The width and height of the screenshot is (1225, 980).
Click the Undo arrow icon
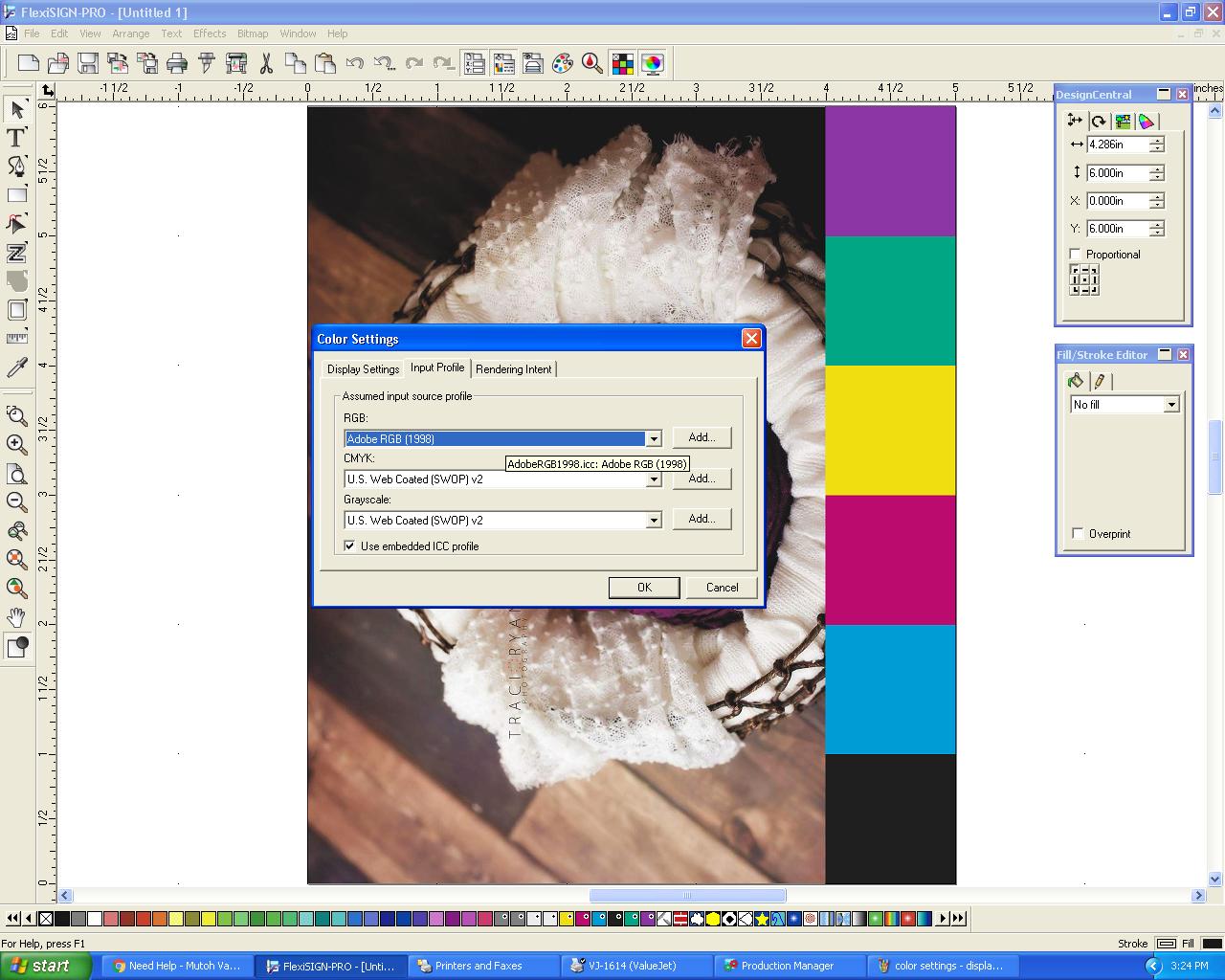[355, 63]
